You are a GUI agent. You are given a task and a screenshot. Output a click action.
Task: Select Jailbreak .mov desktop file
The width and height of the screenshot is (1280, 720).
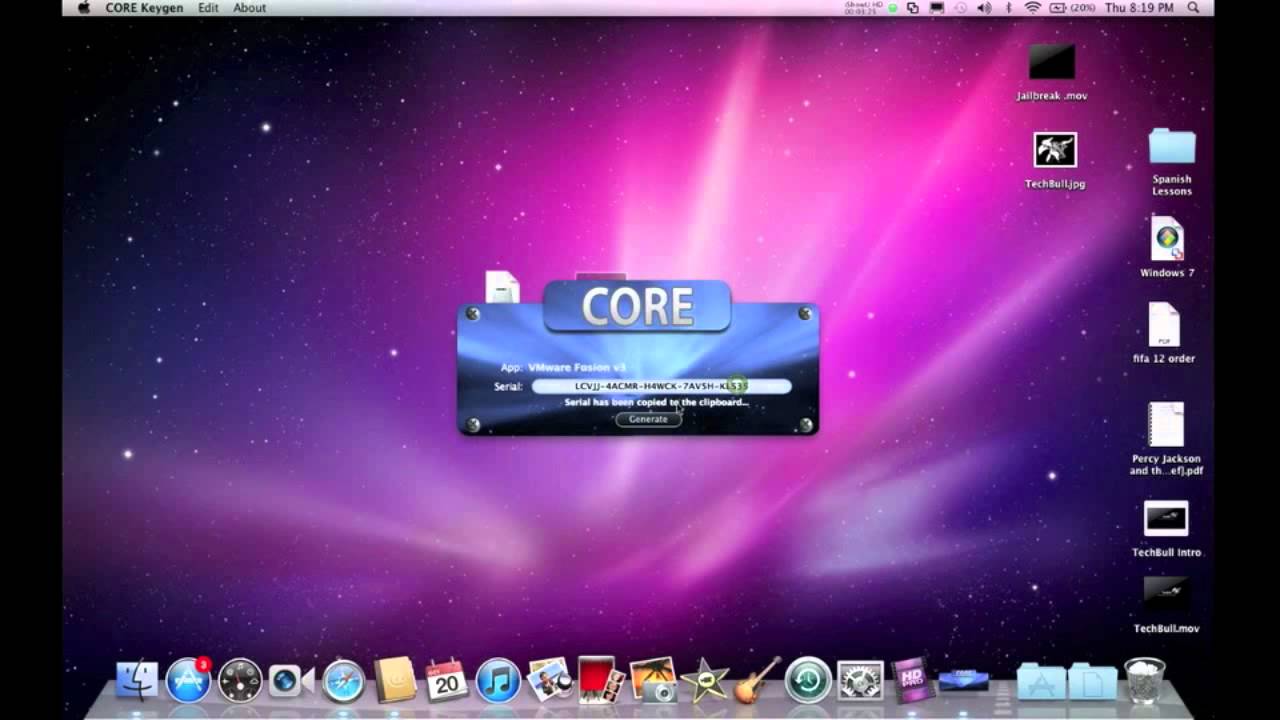pos(1052,72)
